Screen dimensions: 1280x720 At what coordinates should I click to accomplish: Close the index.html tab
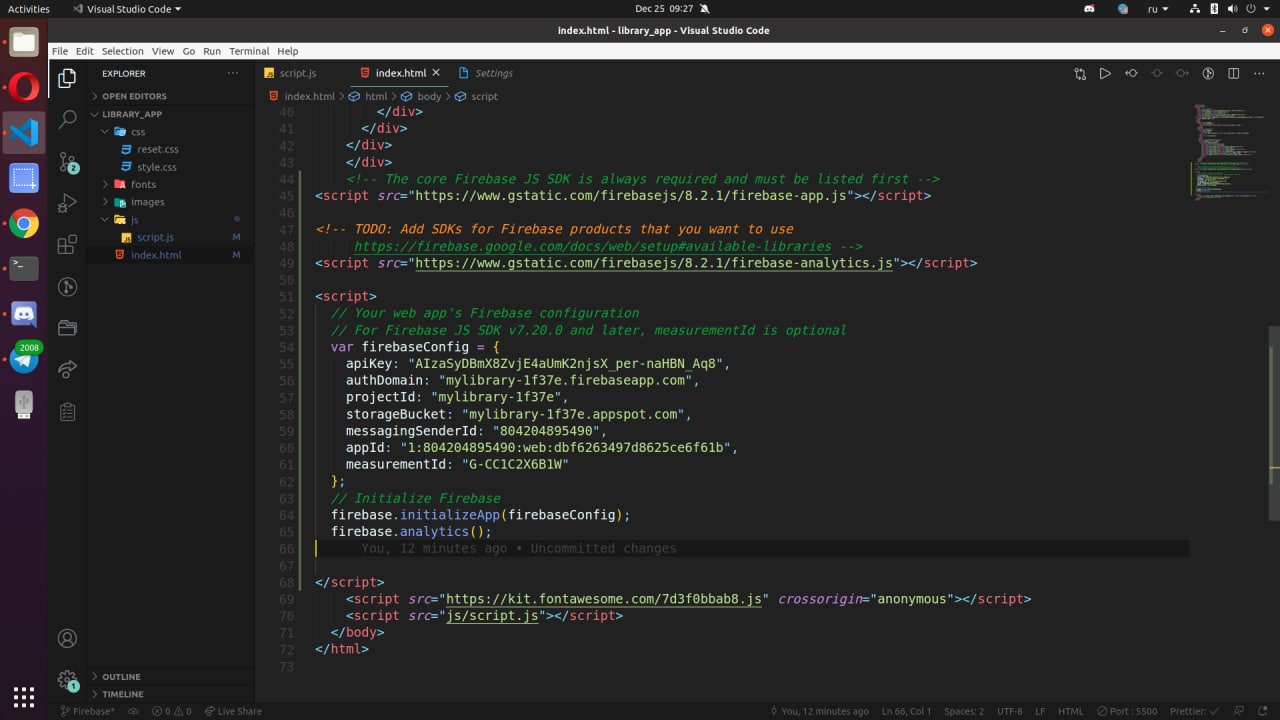pyautogui.click(x=436, y=73)
